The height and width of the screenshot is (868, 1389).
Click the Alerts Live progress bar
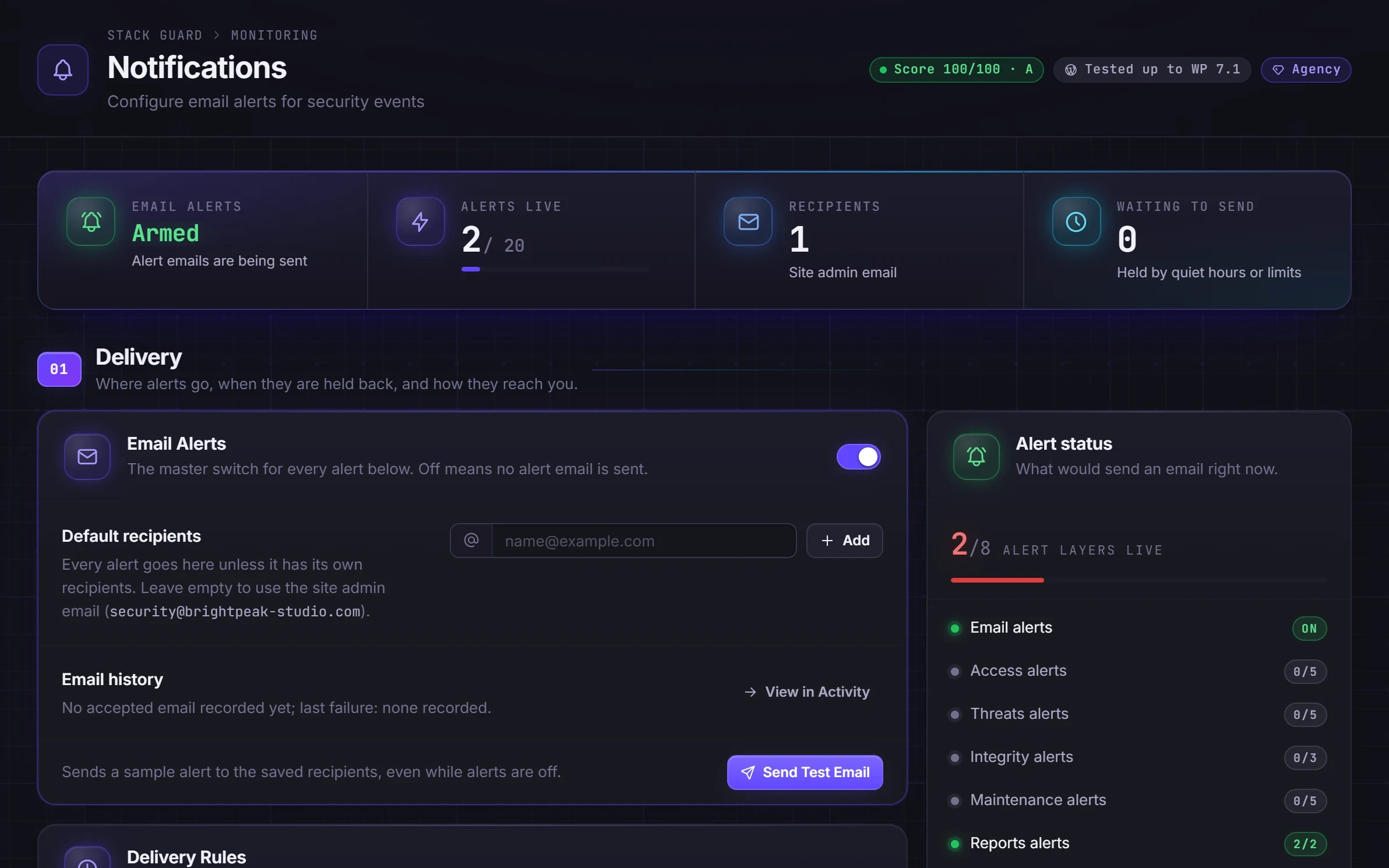[555, 269]
